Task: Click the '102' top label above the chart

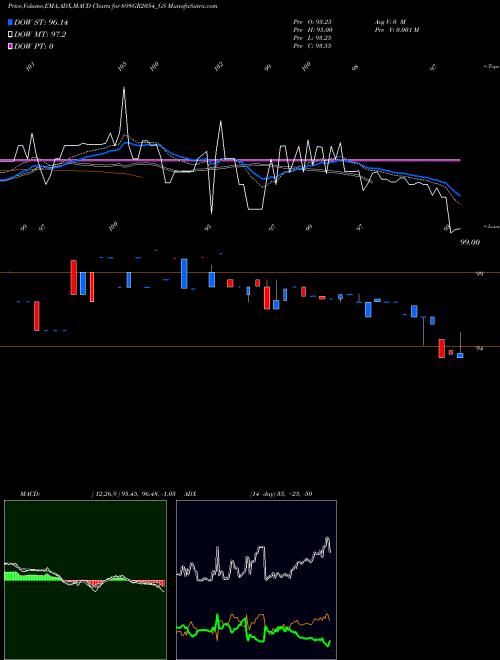Action: 218,66
